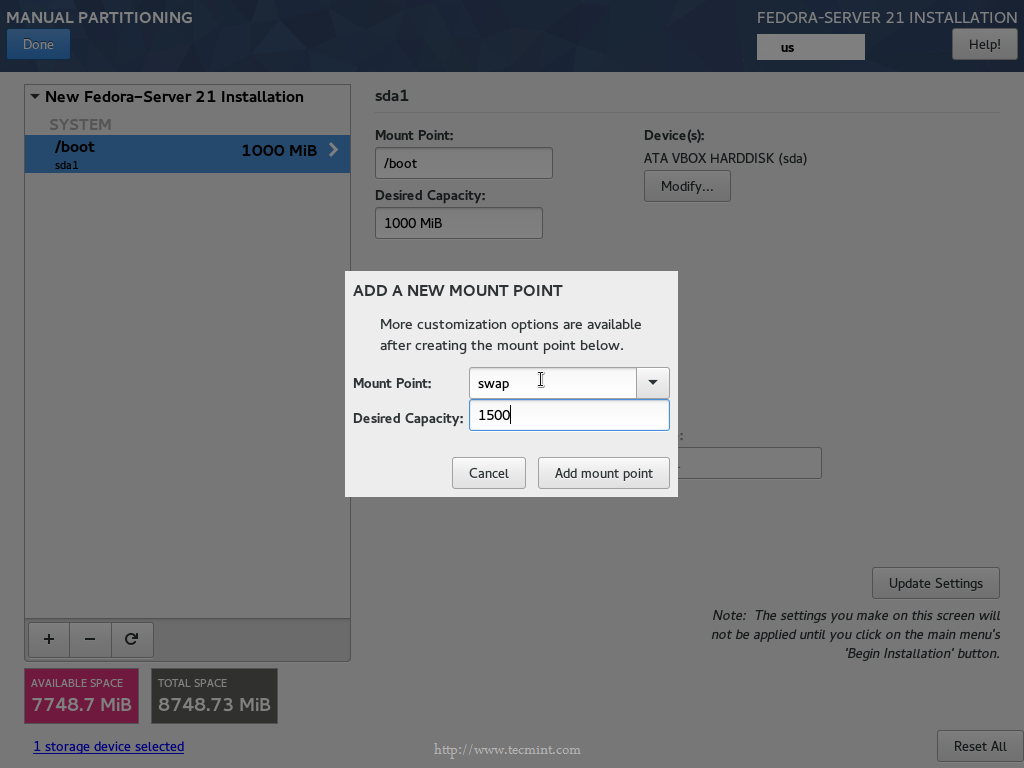The width and height of the screenshot is (1024, 768).
Task: Click the partially hidden field behind the dialog
Action: pos(750,463)
